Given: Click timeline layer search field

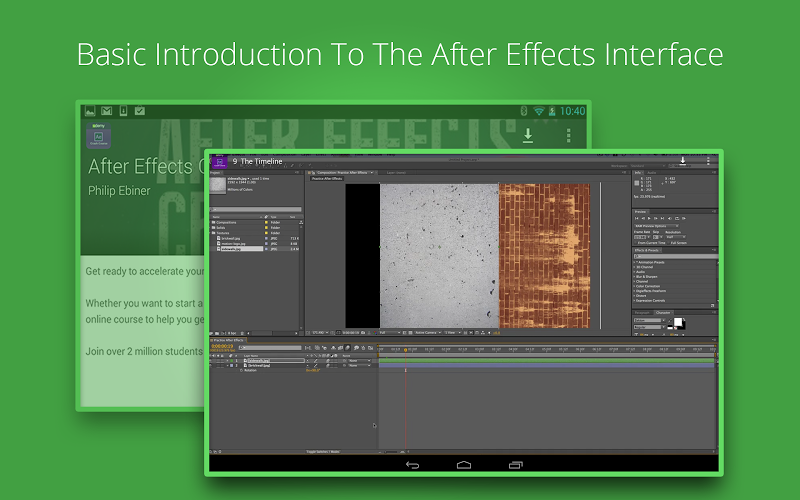Looking at the screenshot, I should [270, 348].
